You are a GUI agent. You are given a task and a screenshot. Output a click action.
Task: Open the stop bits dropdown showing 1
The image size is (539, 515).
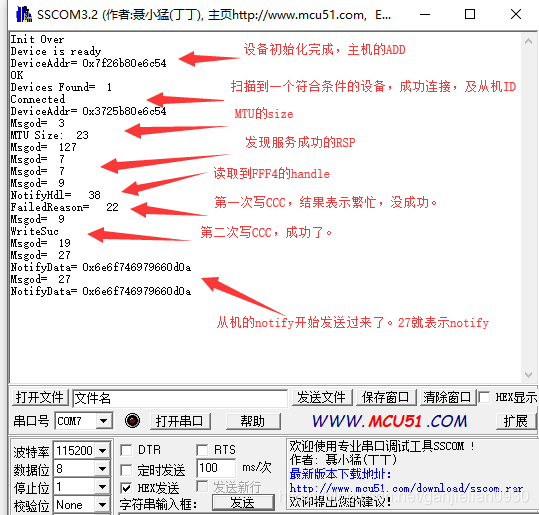pyautogui.click(x=102, y=487)
